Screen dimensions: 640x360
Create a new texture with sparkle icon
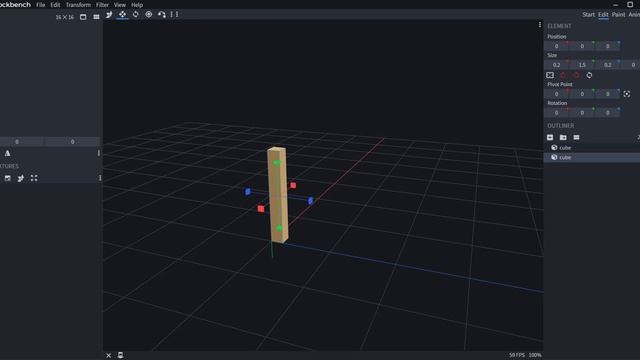(20, 178)
